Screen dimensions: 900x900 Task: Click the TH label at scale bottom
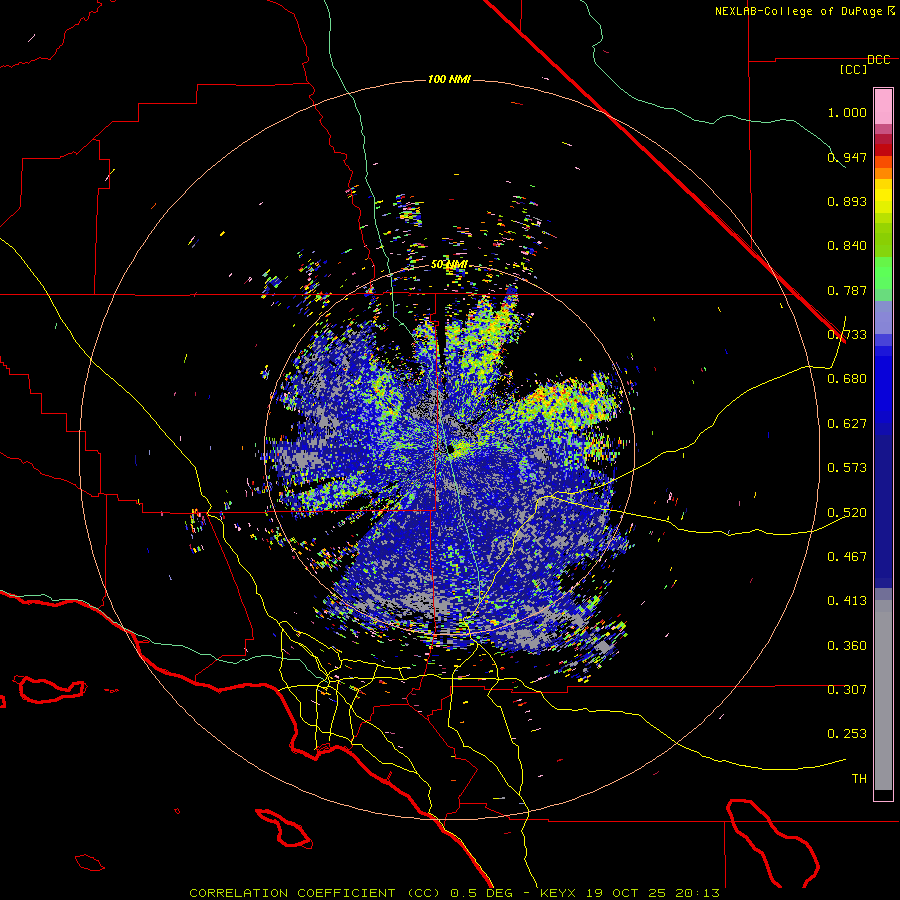pos(859,779)
